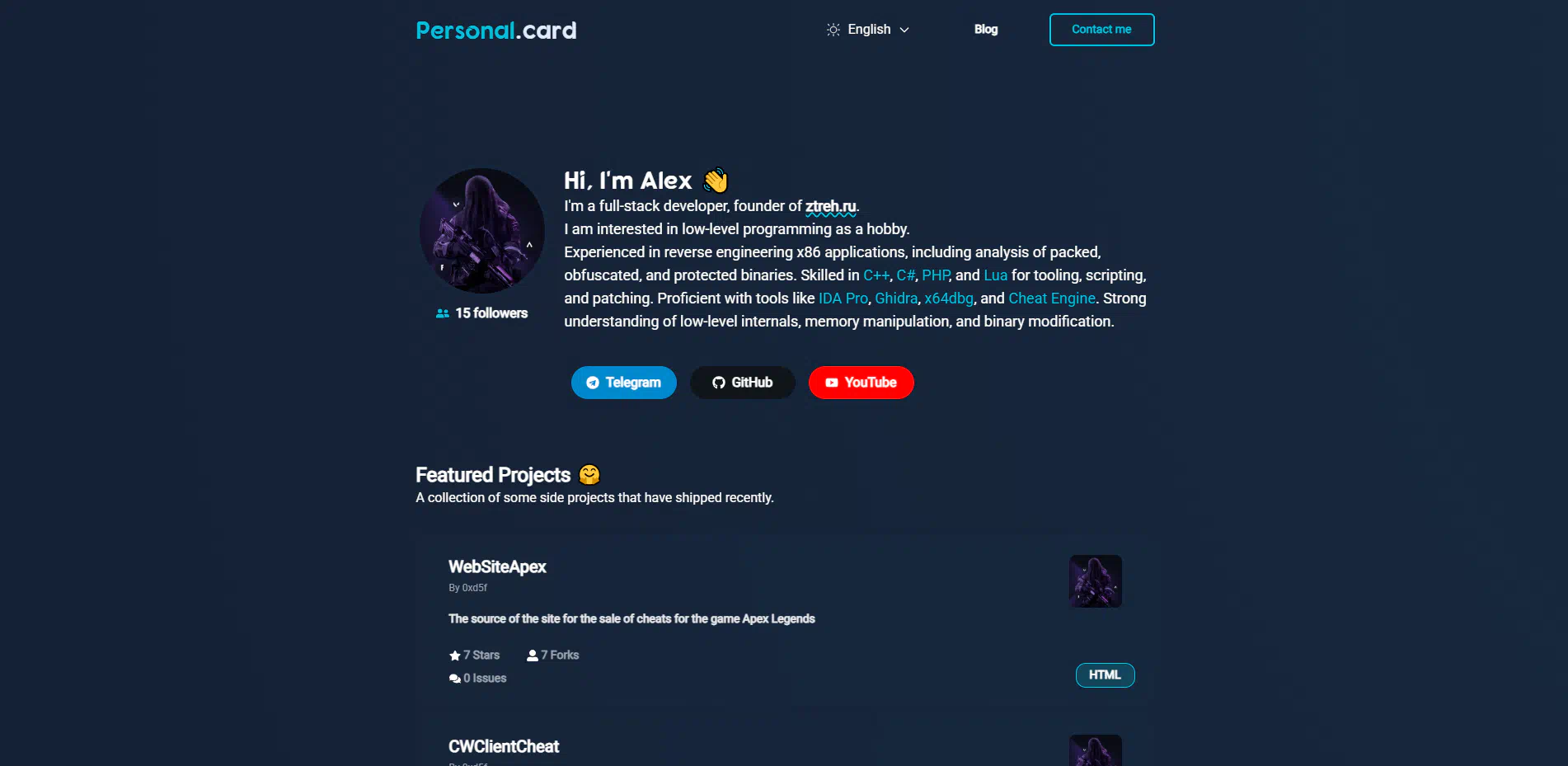The height and width of the screenshot is (766, 1568).
Task: Open the Blog menu item
Action: 986,30
